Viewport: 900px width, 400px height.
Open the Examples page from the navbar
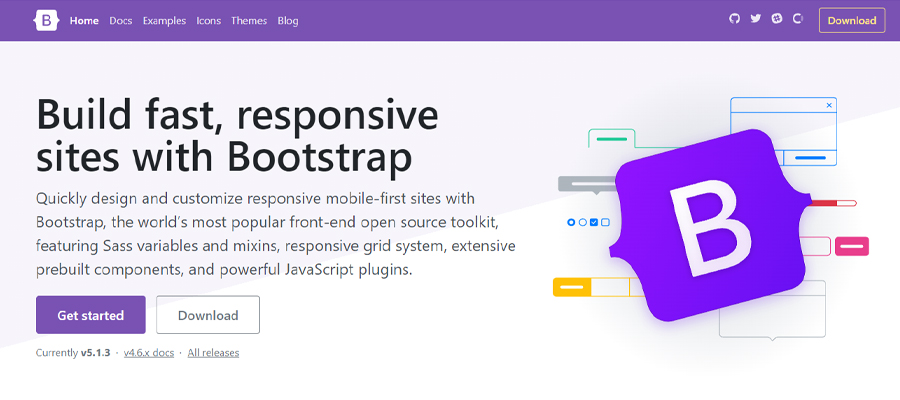(164, 20)
